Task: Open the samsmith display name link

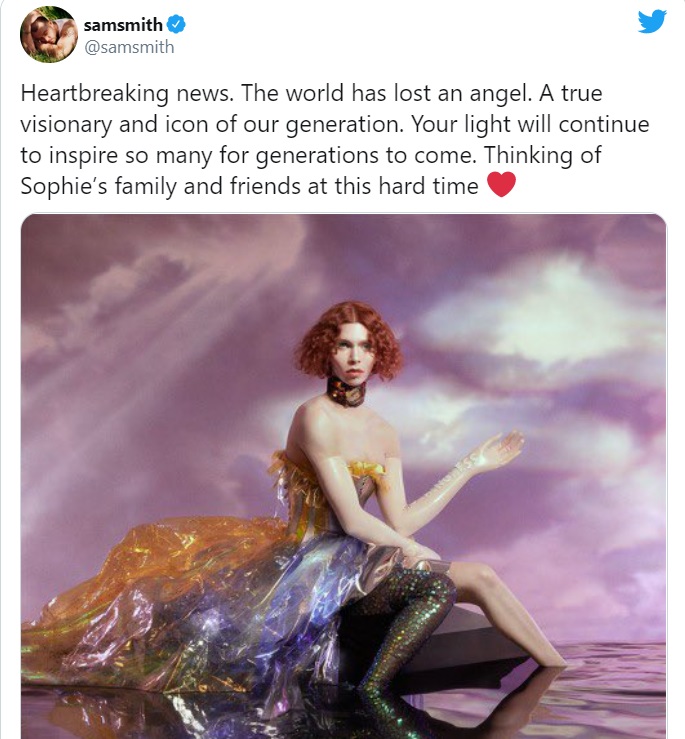Action: (x=123, y=25)
